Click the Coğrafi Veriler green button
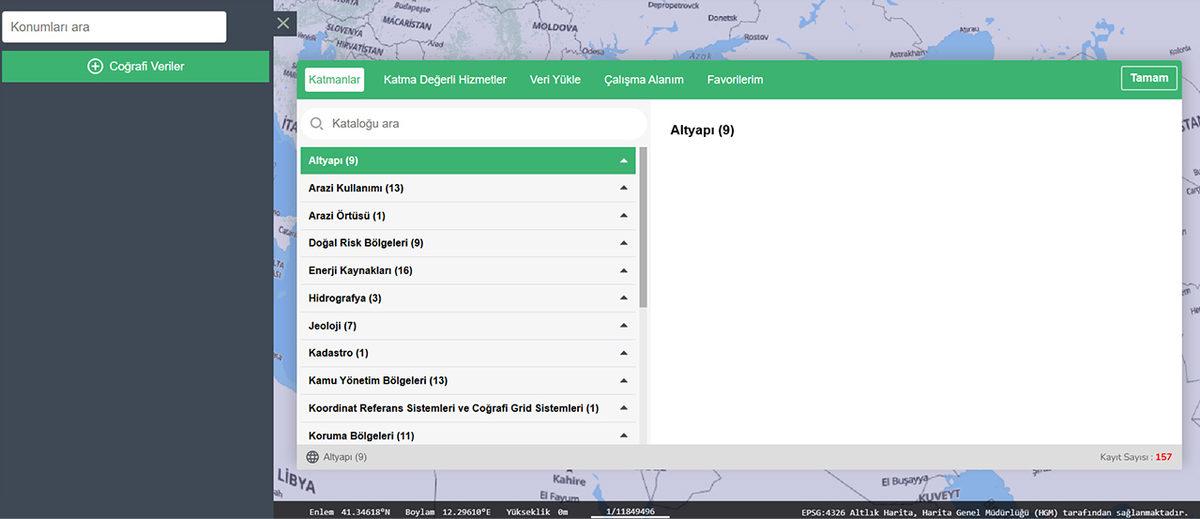Image resolution: width=1200 pixels, height=519 pixels. [x=136, y=66]
